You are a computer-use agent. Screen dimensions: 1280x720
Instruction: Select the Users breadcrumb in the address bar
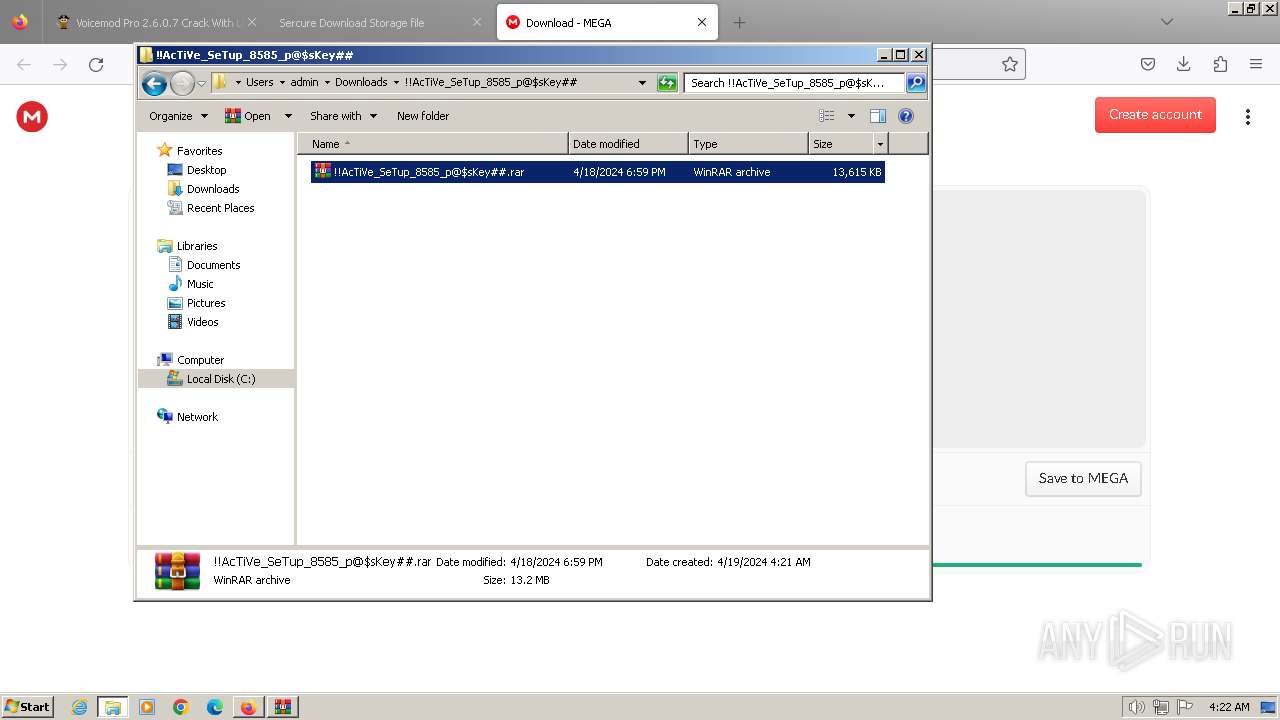pos(259,82)
